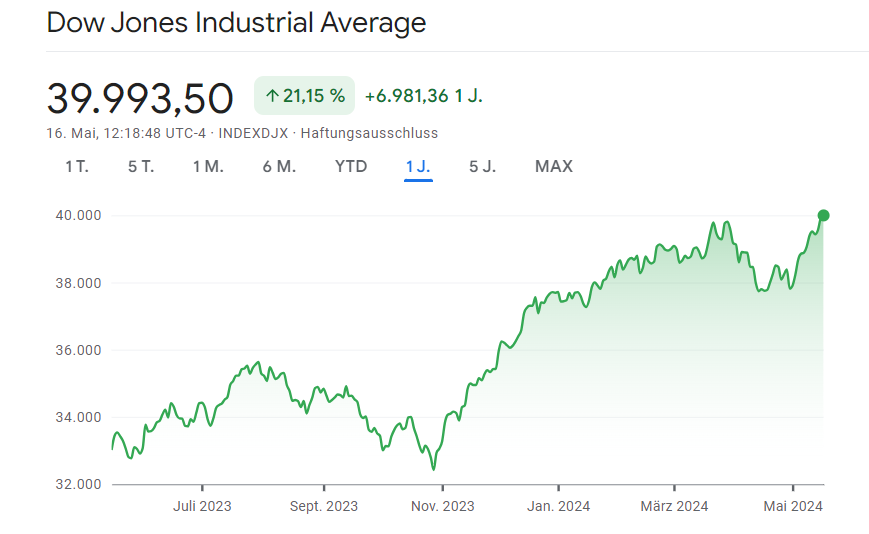The image size is (869, 534).
Task: Click the 32.000 y-axis label
Action: tap(78, 484)
